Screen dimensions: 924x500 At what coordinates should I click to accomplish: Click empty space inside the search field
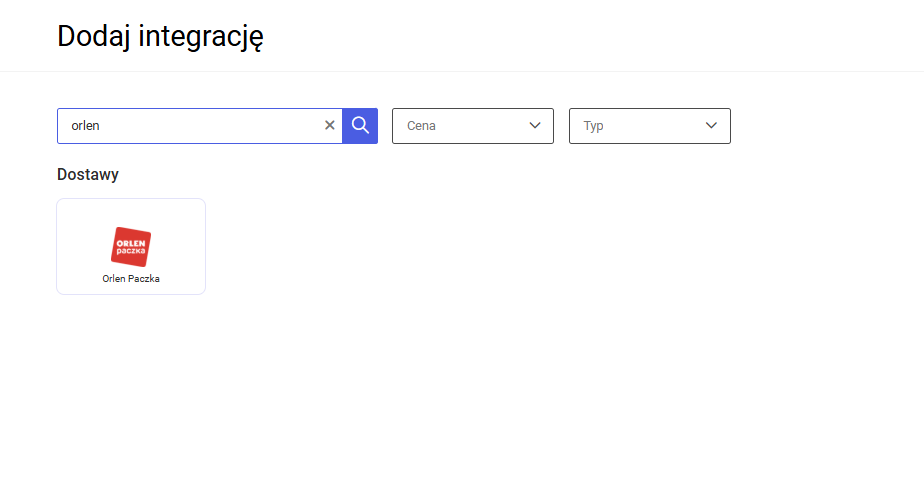pos(220,126)
